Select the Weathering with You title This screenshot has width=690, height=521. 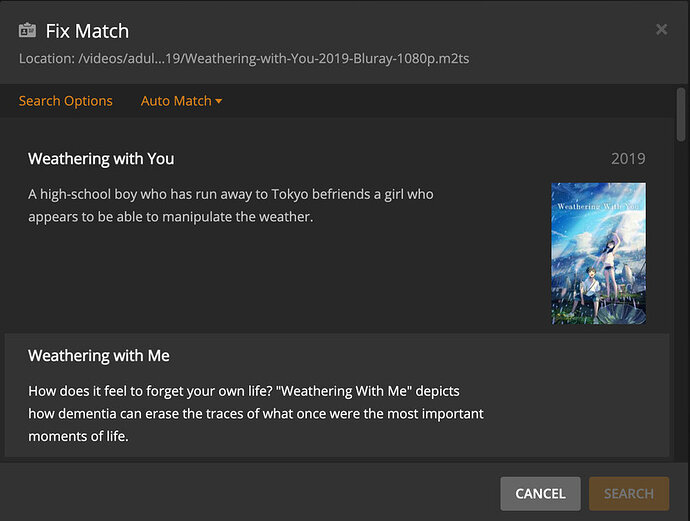(x=101, y=159)
